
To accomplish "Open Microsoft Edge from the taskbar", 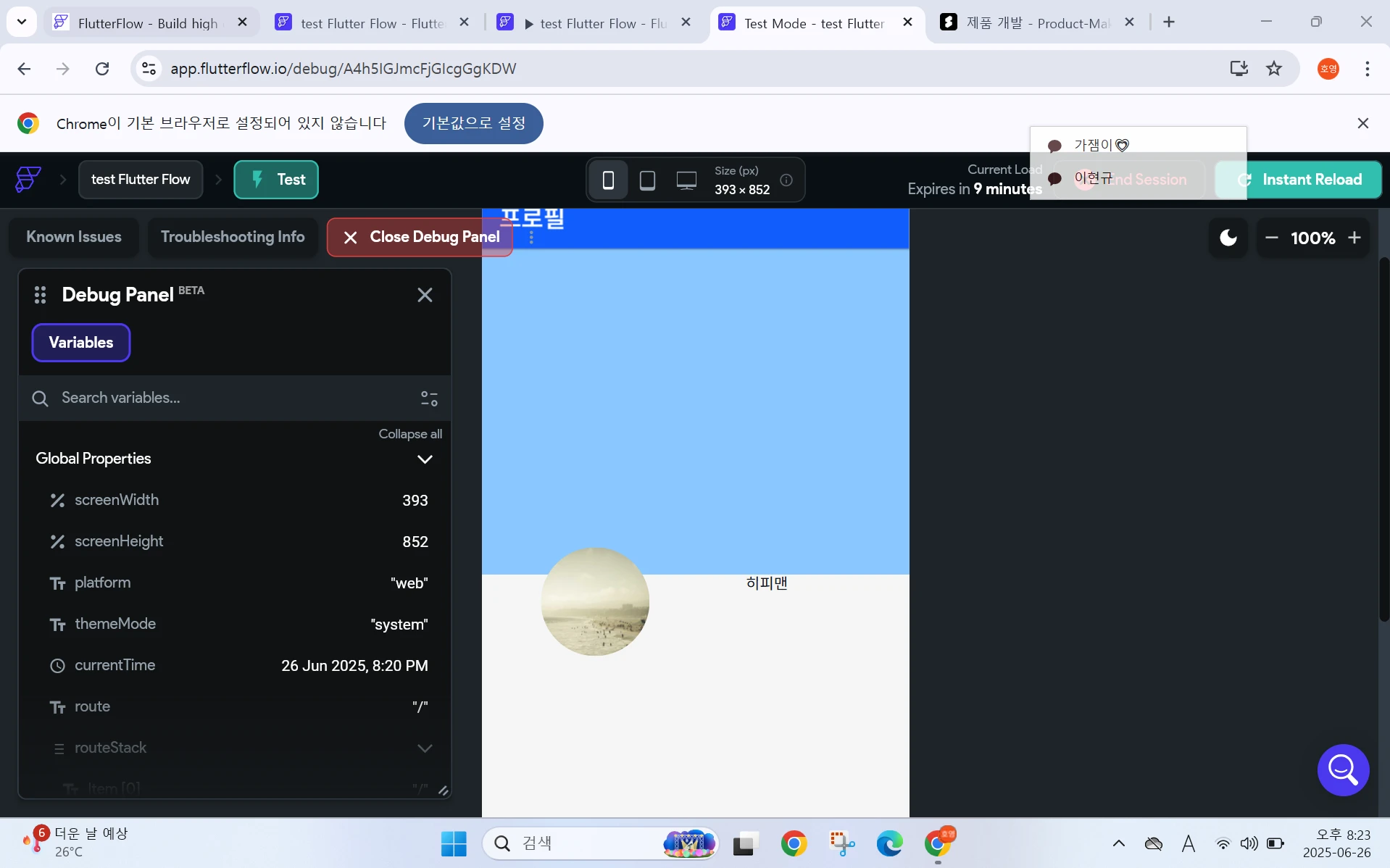I will [889, 843].
